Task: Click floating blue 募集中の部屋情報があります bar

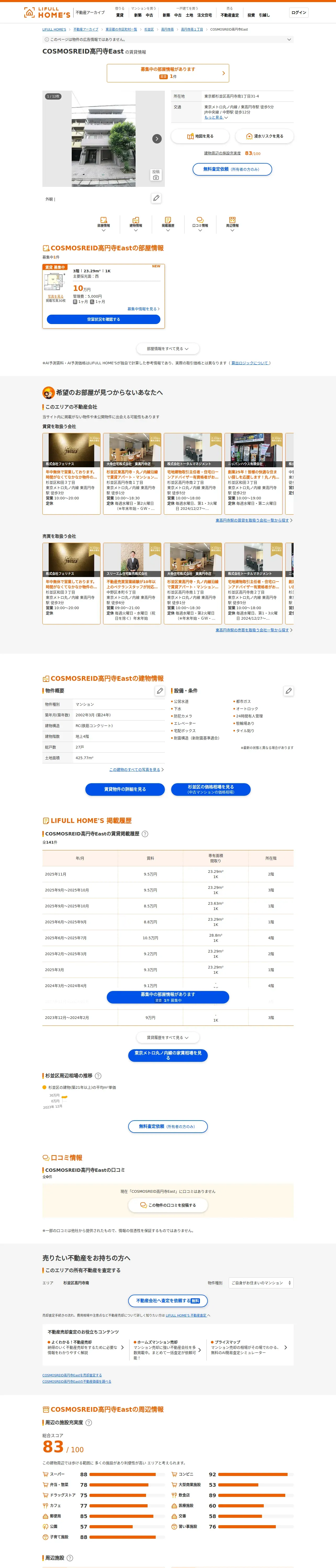Action: (x=168, y=997)
